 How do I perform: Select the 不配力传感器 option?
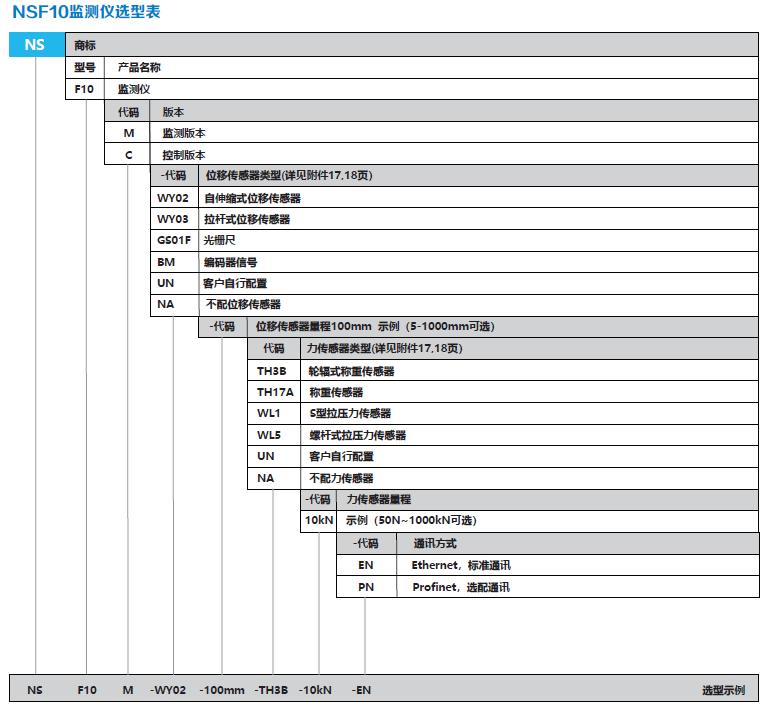(x=341, y=478)
